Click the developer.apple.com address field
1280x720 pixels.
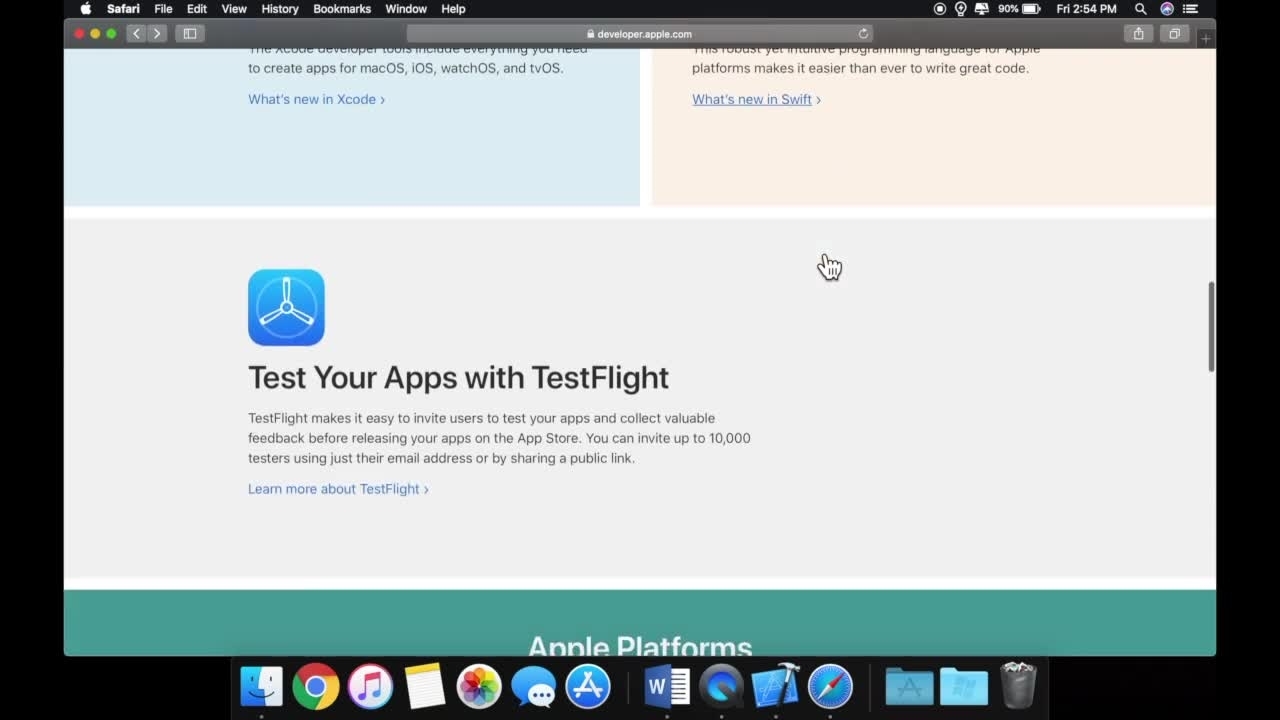[640, 34]
